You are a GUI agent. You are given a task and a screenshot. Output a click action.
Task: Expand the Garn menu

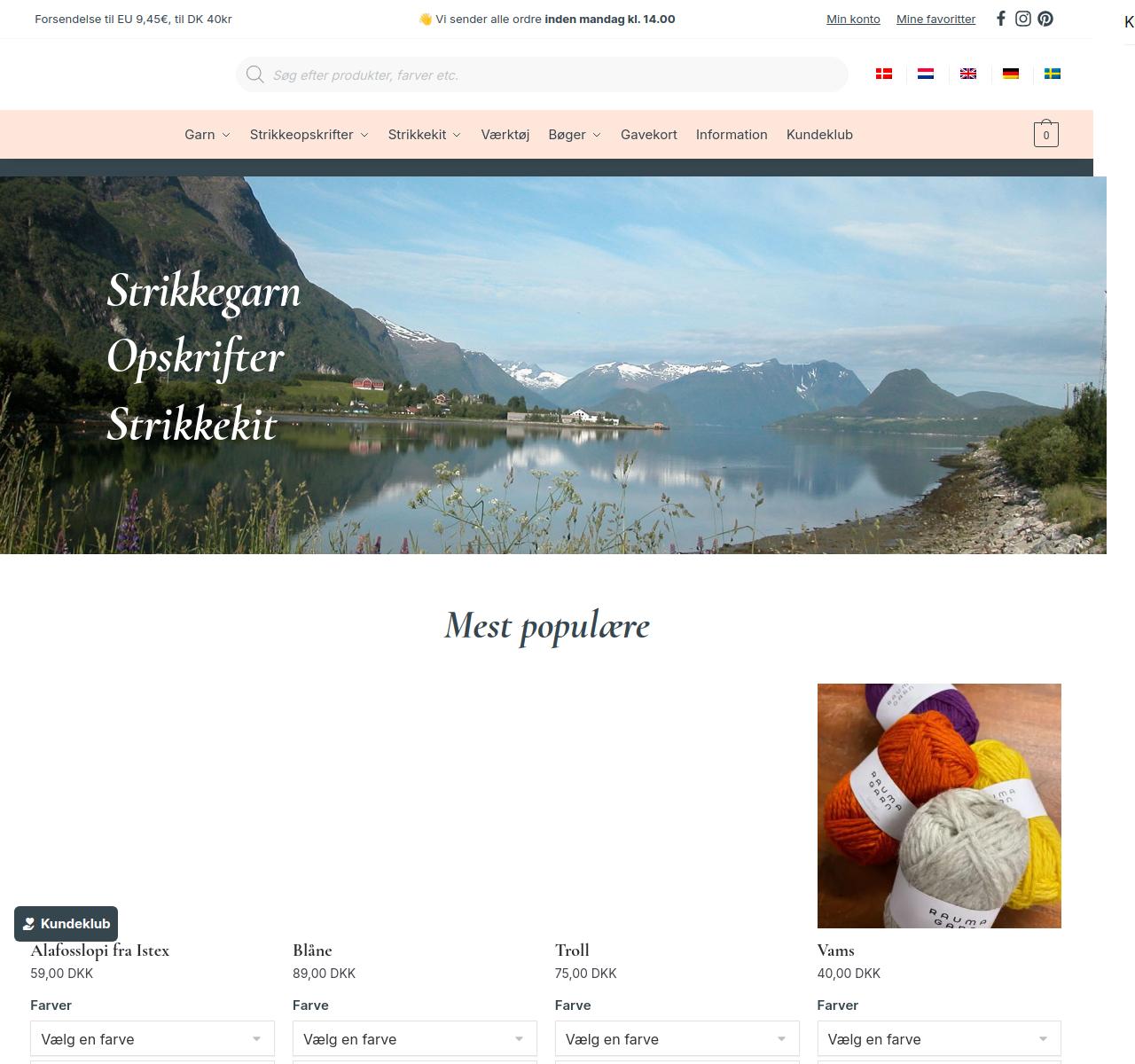click(x=207, y=135)
